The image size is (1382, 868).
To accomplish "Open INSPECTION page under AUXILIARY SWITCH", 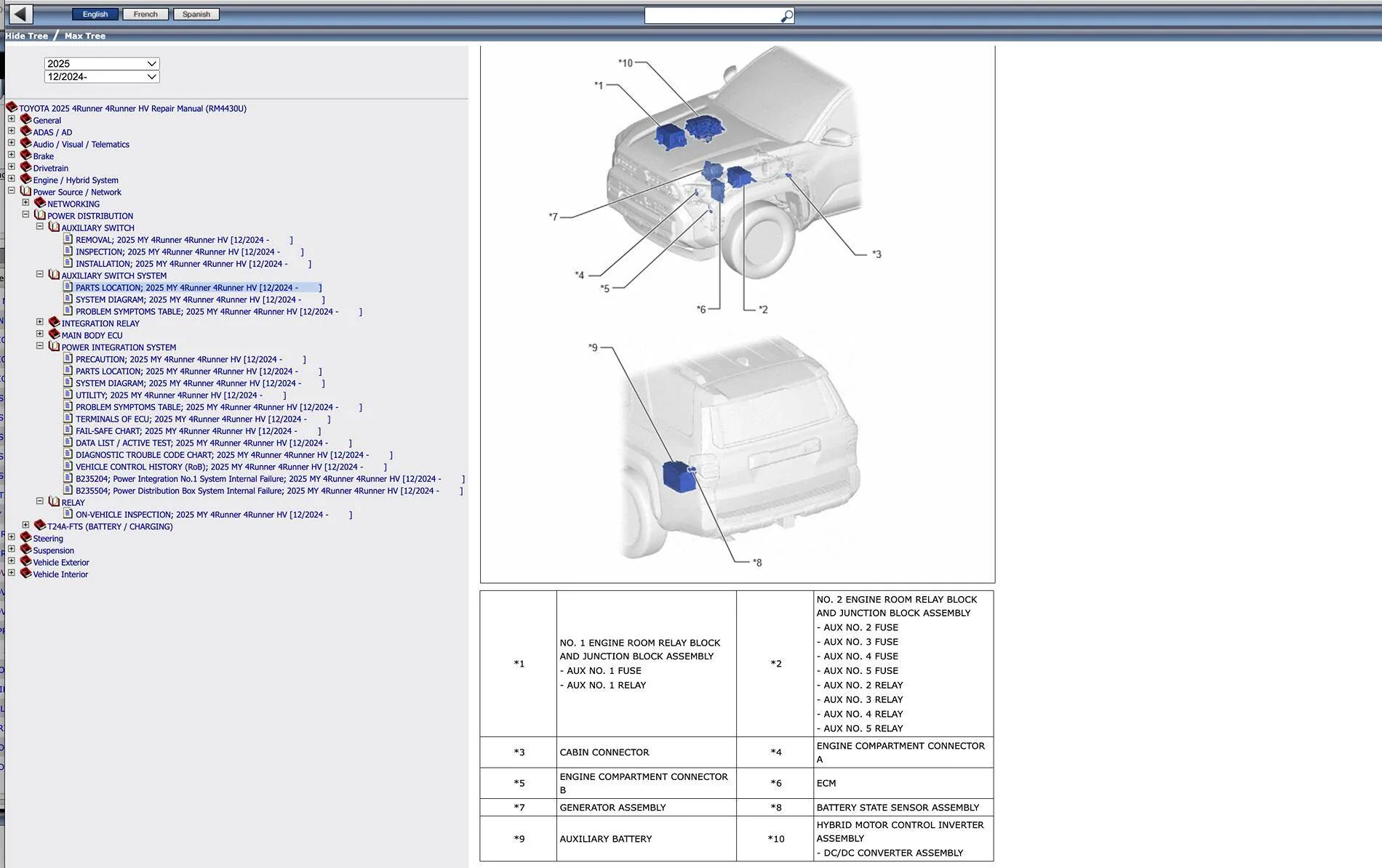I will pos(190,252).
